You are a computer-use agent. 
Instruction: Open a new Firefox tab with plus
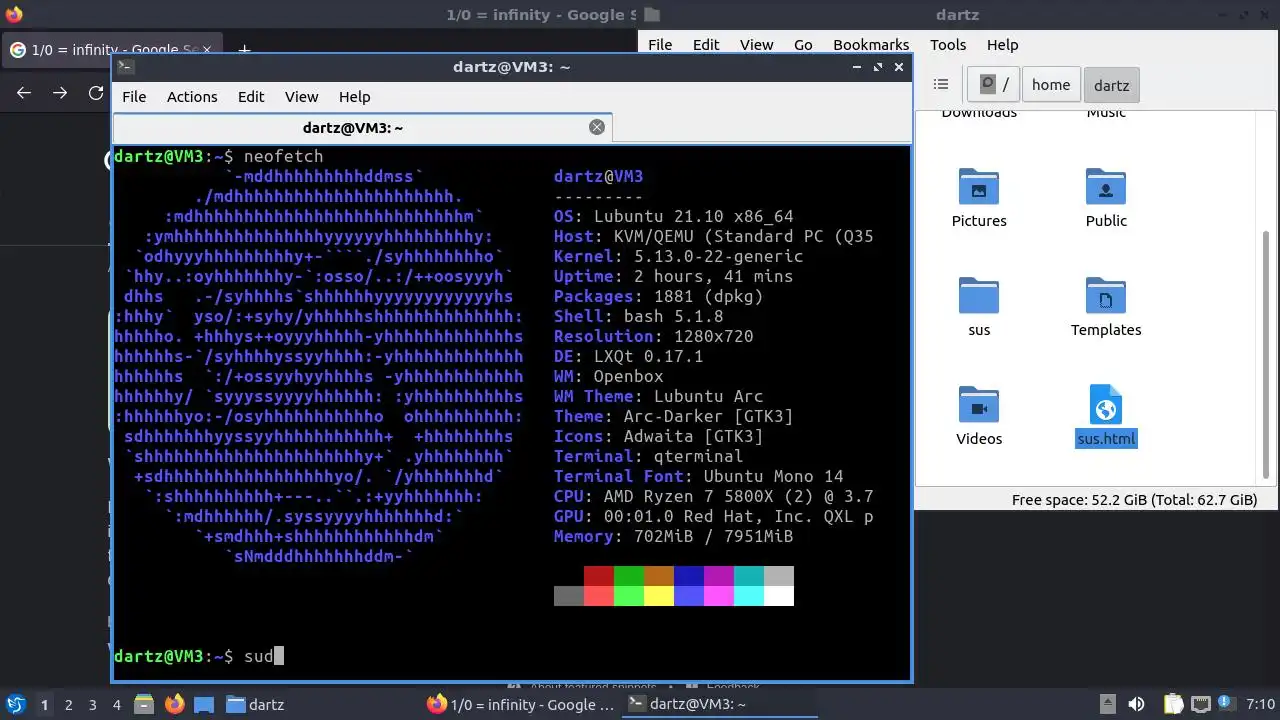pos(244,50)
